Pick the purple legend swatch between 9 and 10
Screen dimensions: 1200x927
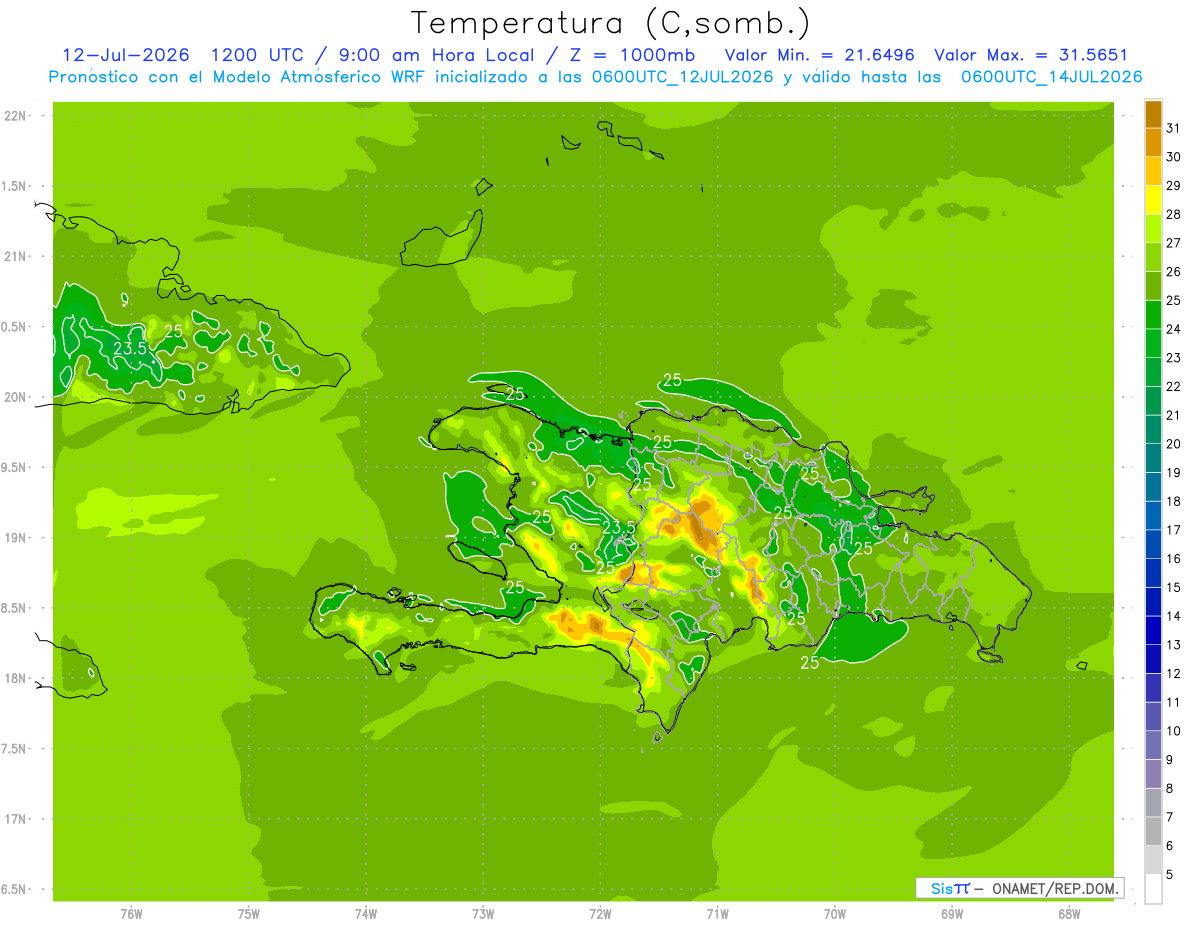[x=1153, y=745]
